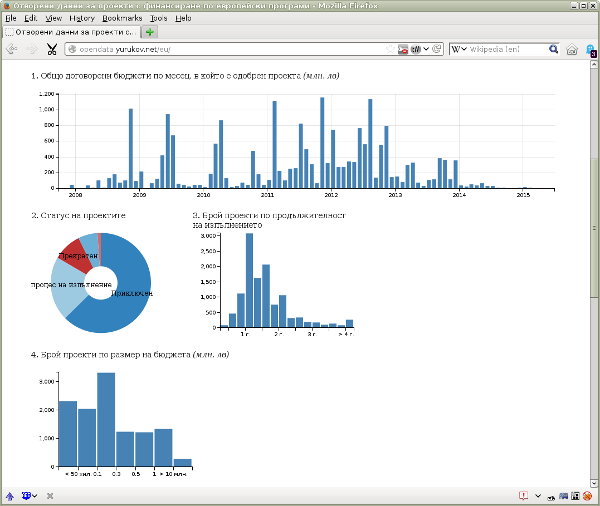Start search with the magnifying glass icon
Screen dimensions: 600x506
coord(553,49)
